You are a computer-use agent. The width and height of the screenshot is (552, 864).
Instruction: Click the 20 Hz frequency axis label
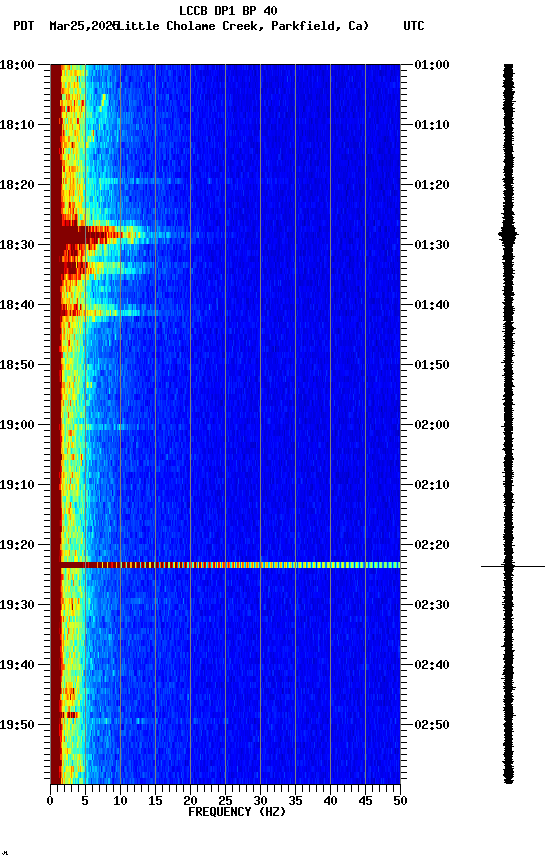(190, 801)
